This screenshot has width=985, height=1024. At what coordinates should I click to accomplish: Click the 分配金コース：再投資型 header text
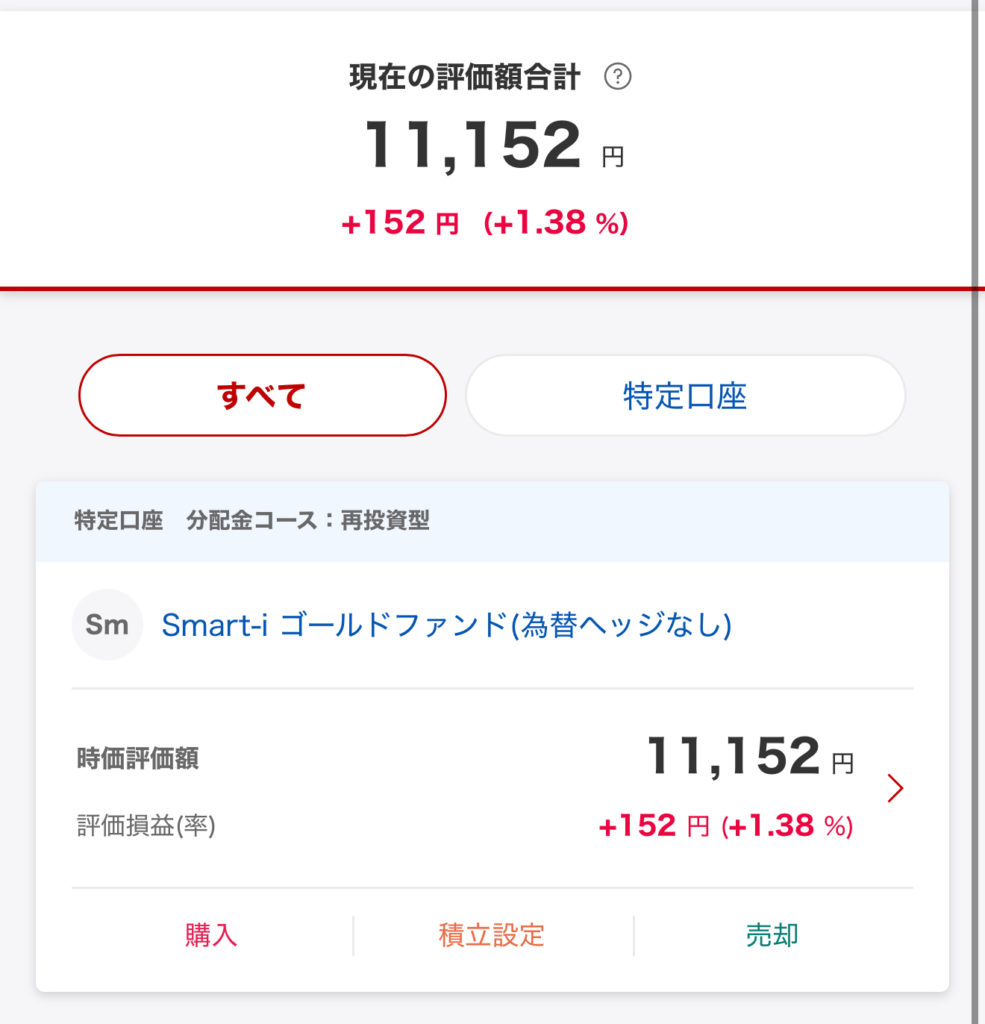pyautogui.click(x=308, y=521)
